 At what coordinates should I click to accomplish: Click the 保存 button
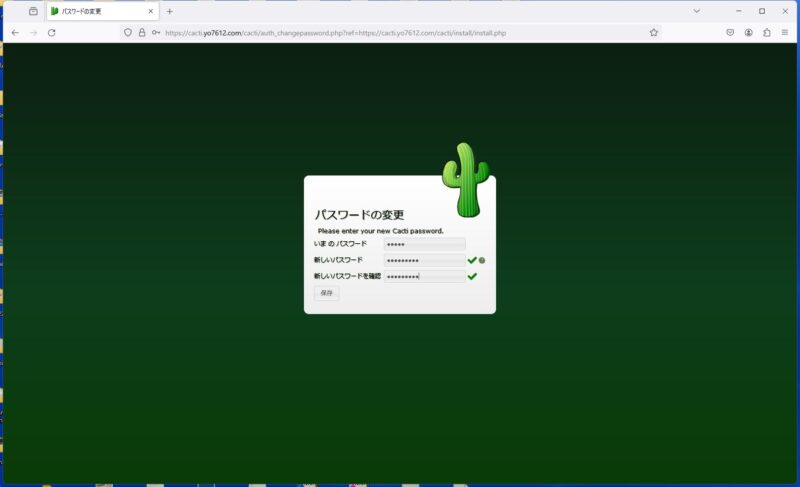coord(327,293)
